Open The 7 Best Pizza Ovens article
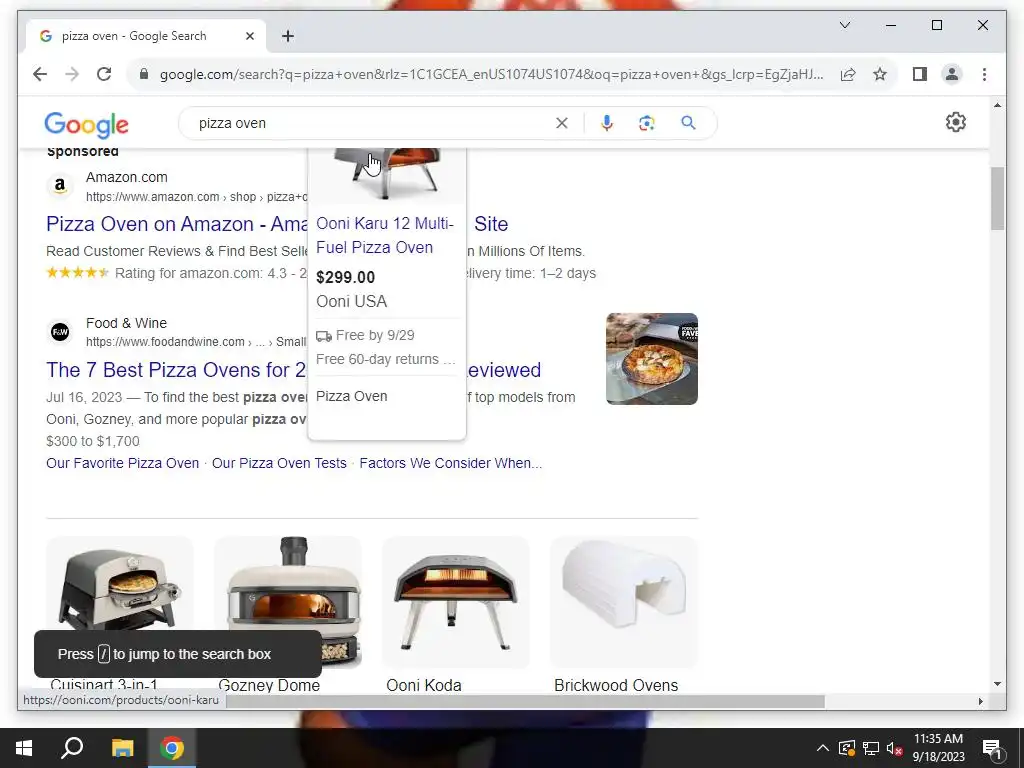 pyautogui.click(x=176, y=370)
